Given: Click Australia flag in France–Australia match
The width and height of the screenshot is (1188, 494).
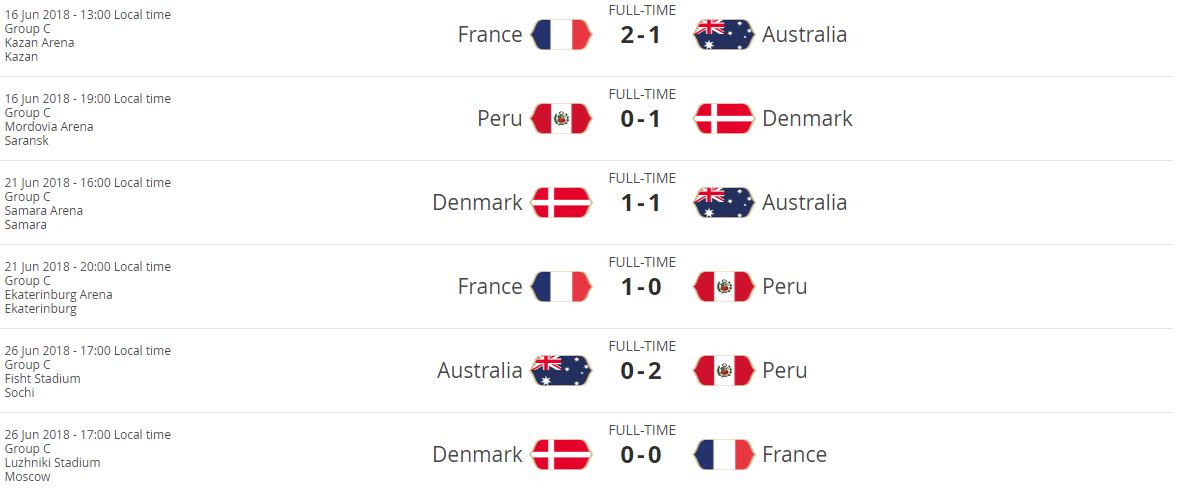Looking at the screenshot, I should pyautogui.click(x=723, y=35).
